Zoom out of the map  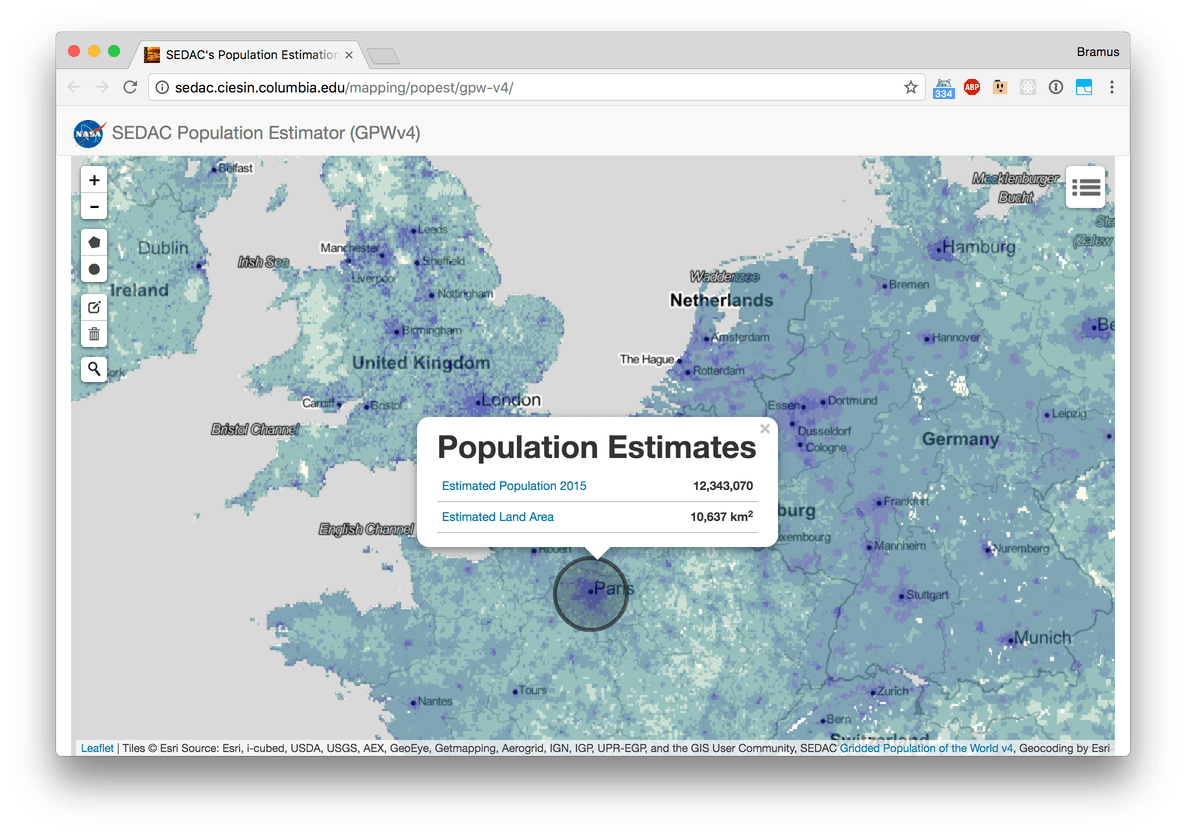94,207
